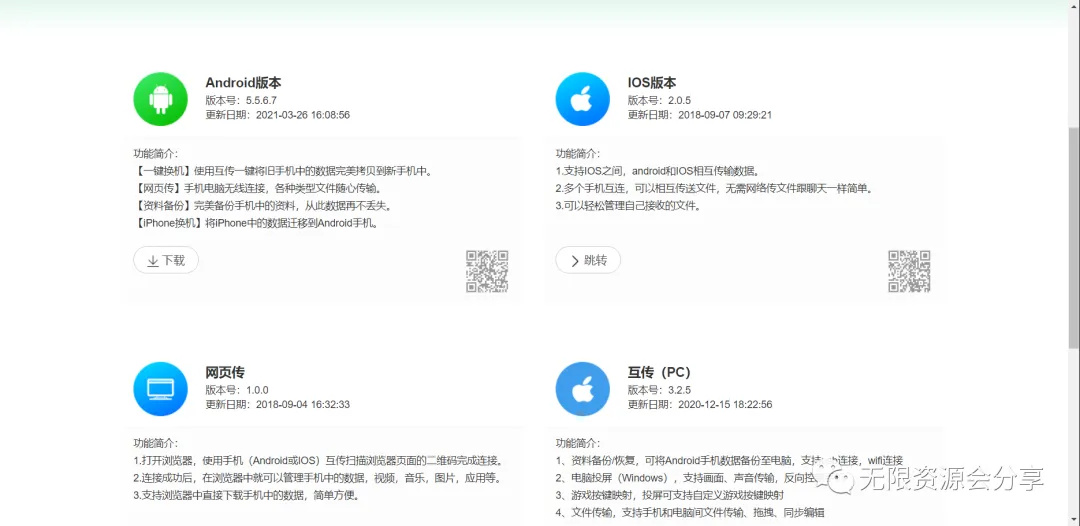
Task: Click the QR code in the Android card
Action: point(488,271)
